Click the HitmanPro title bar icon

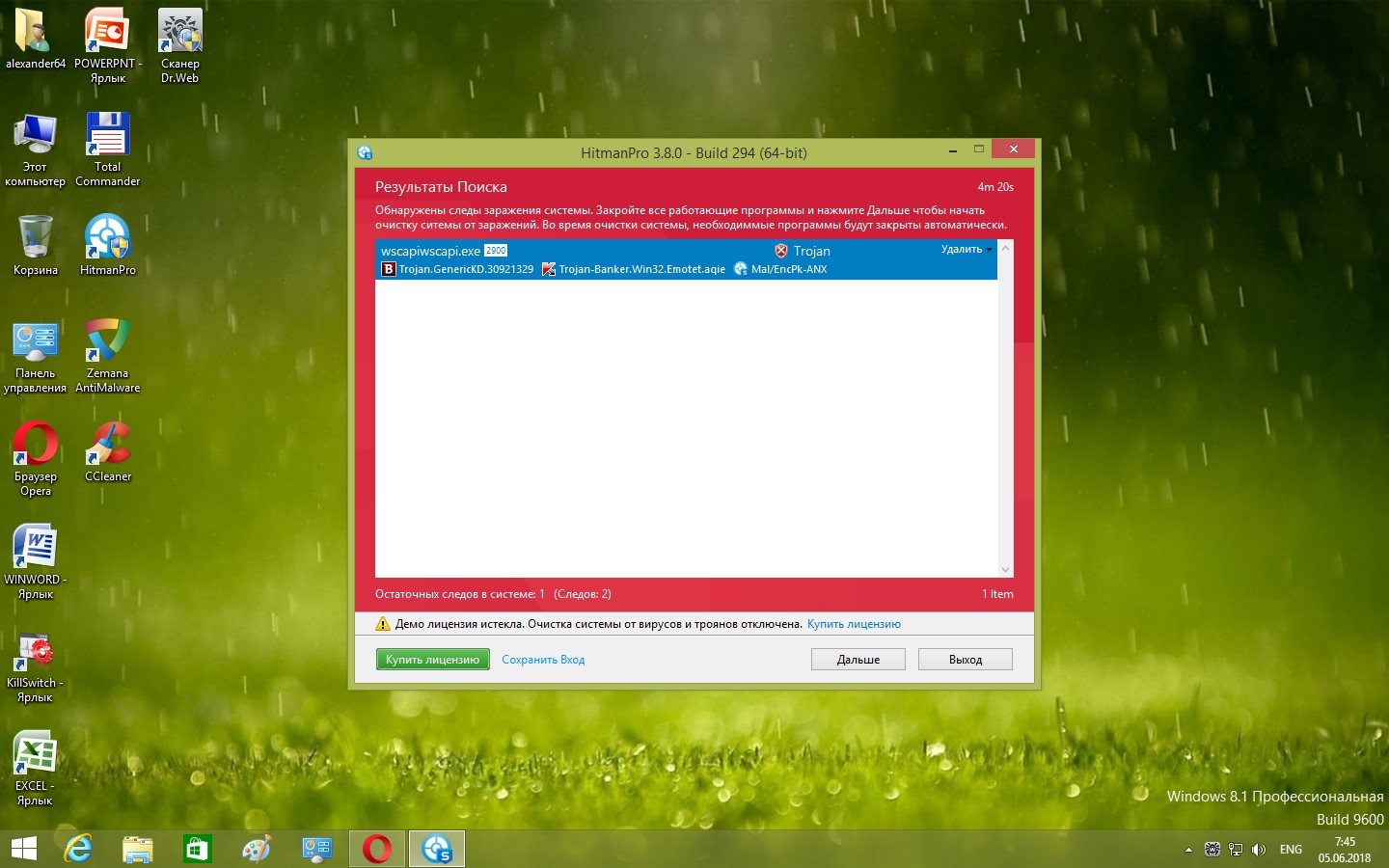pyautogui.click(x=365, y=152)
